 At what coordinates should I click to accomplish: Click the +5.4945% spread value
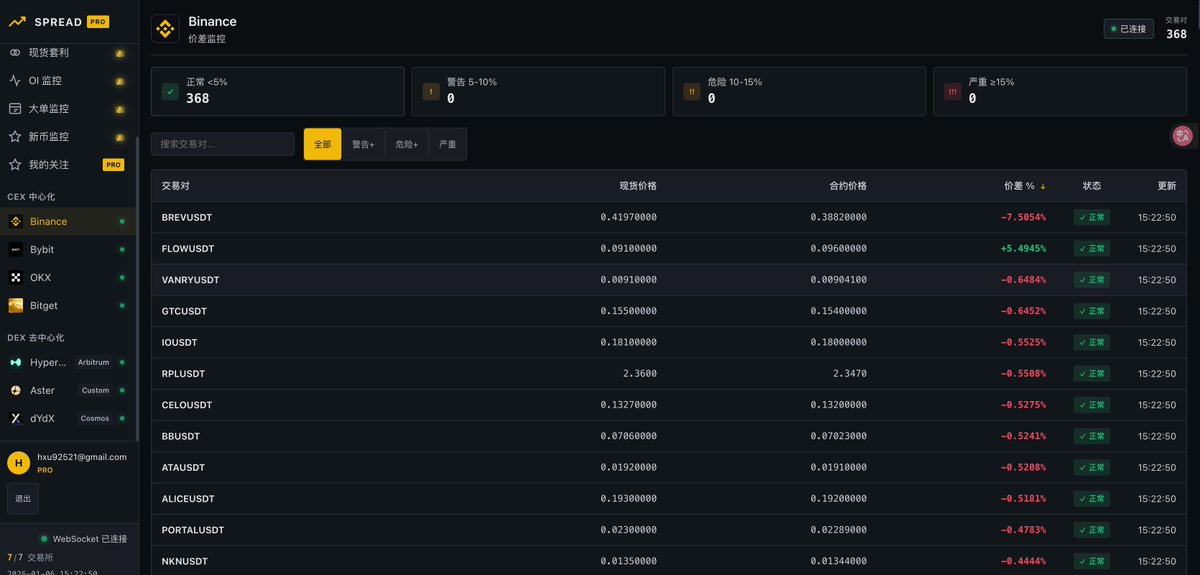pos(1023,248)
